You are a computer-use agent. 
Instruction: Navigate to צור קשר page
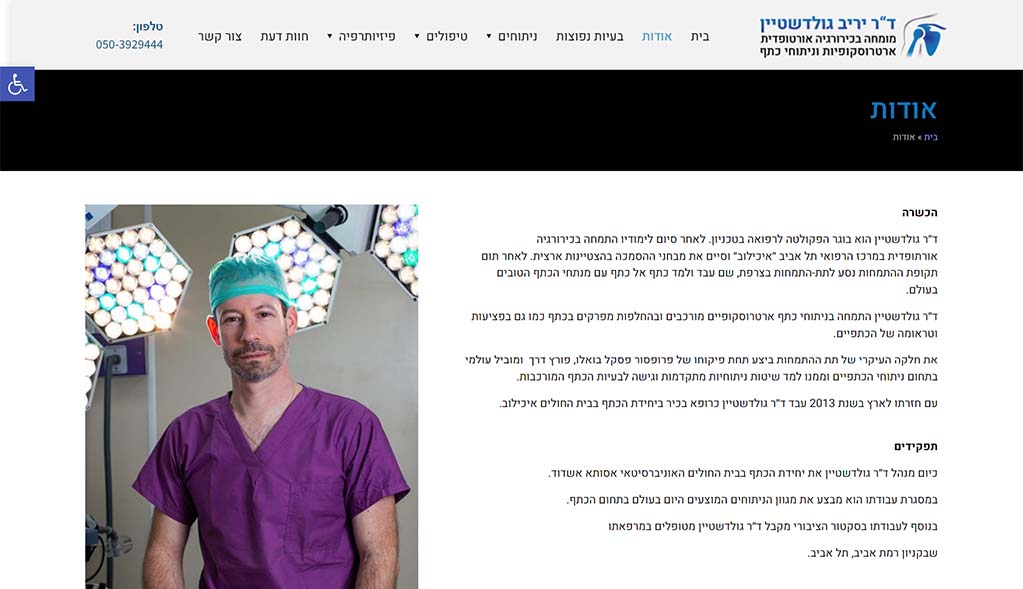[220, 37]
